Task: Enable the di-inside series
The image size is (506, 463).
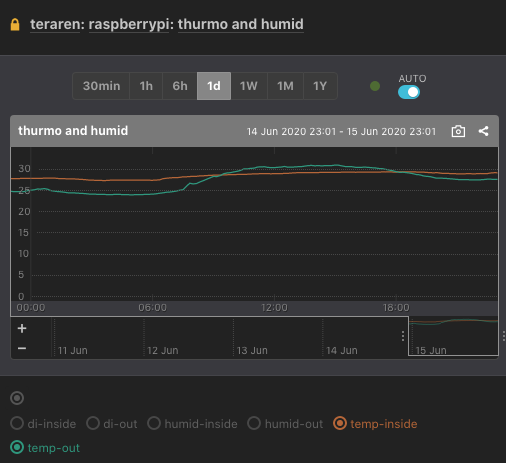Action: tap(43, 424)
